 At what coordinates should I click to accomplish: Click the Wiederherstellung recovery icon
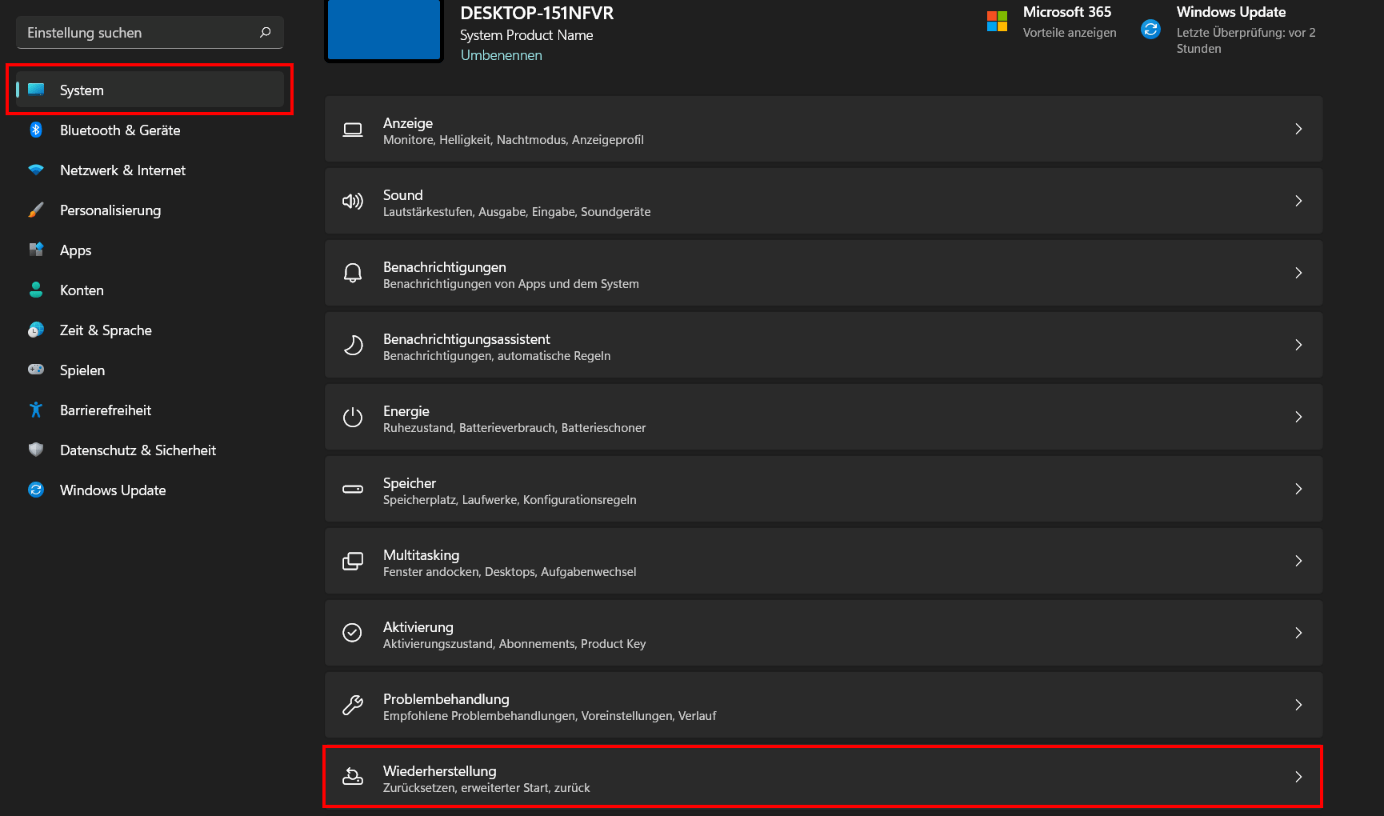point(352,776)
